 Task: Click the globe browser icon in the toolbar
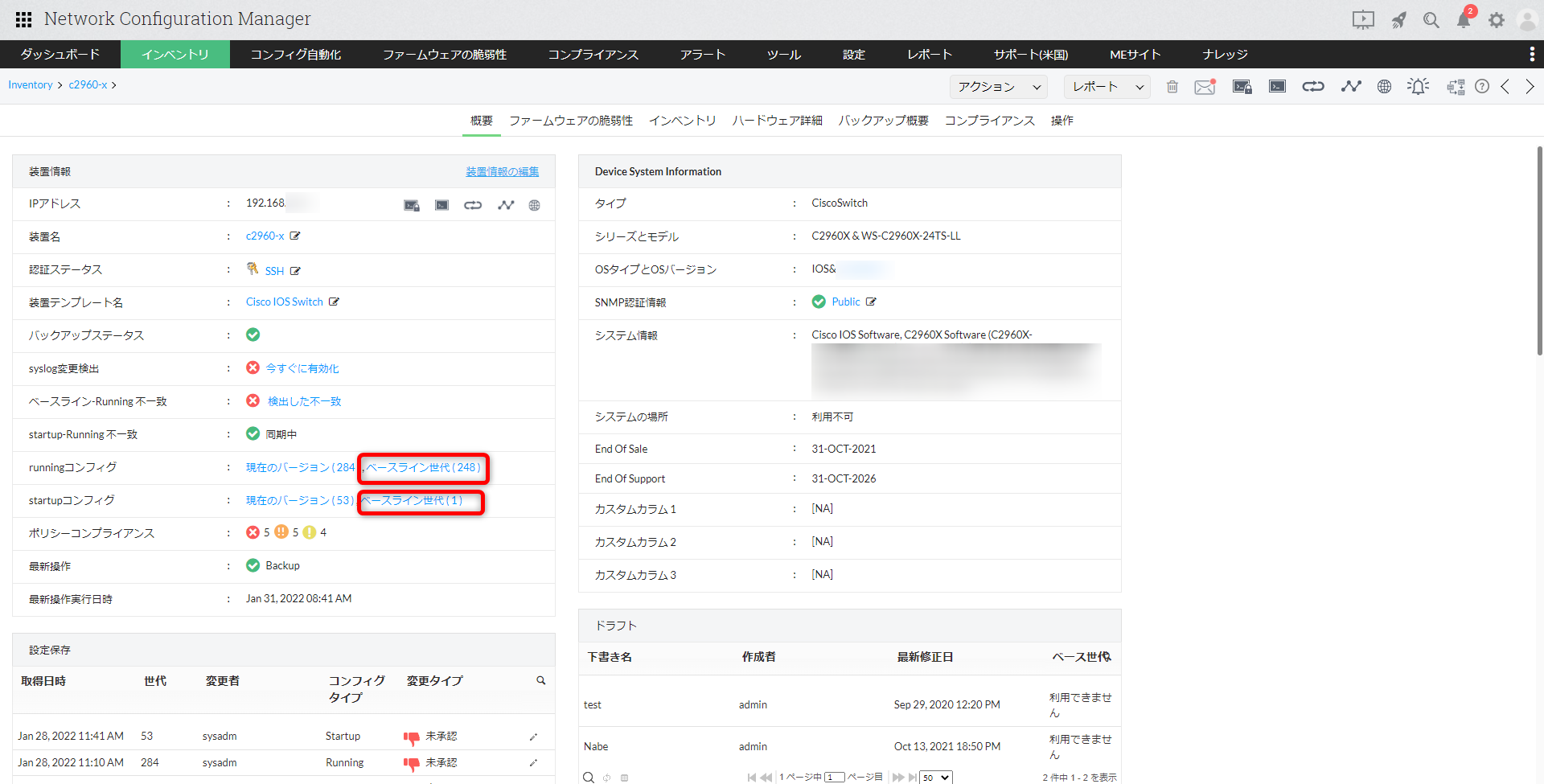[1384, 87]
